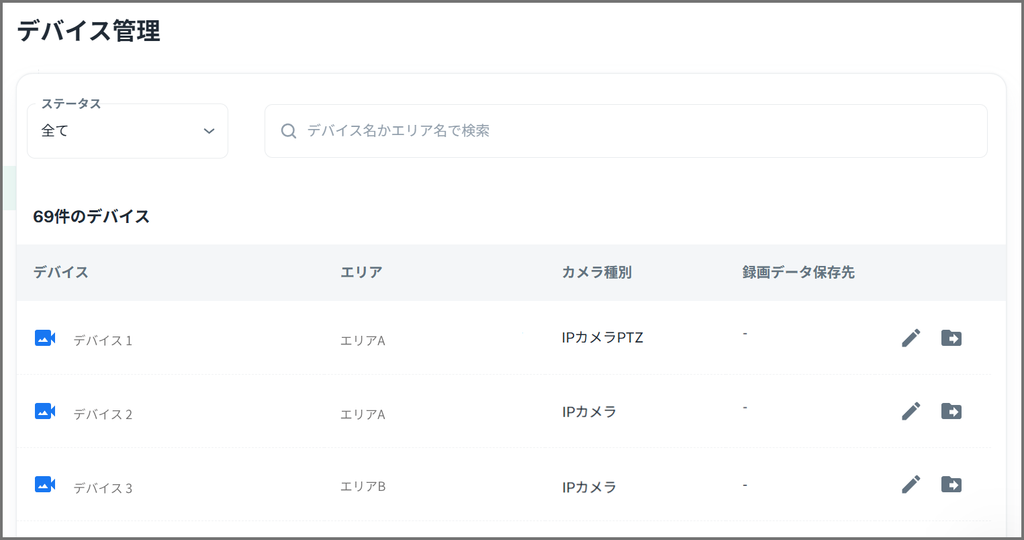The width and height of the screenshot is (1024, 540).
Task: Click the camera icon for デバイス 3
Action: point(45,485)
